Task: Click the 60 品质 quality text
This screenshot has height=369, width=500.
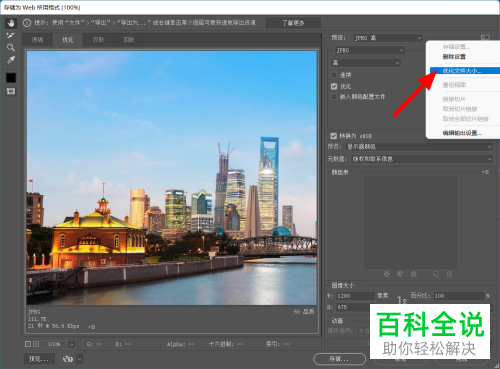Action: 304,312
